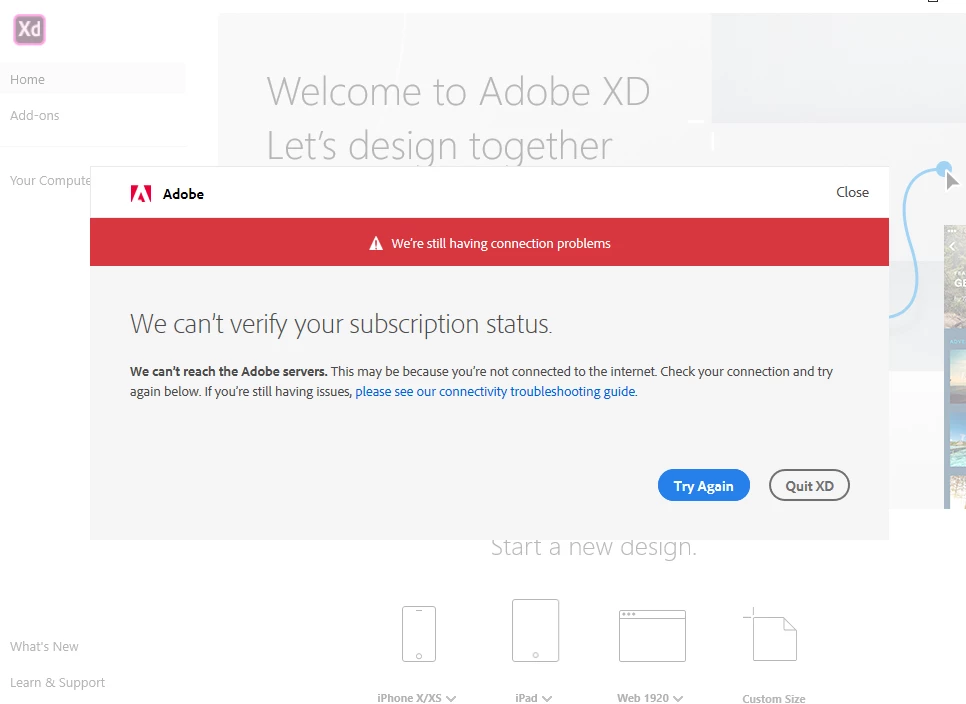The height and width of the screenshot is (704, 966).
Task: Open Learn & Support in sidebar
Action: pos(57,682)
